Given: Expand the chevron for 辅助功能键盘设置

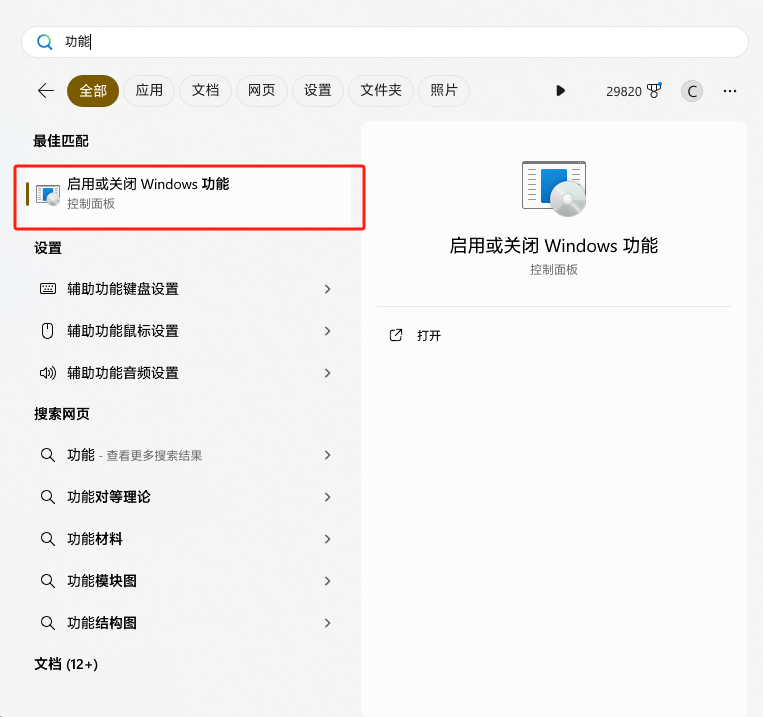Looking at the screenshot, I should (327, 289).
